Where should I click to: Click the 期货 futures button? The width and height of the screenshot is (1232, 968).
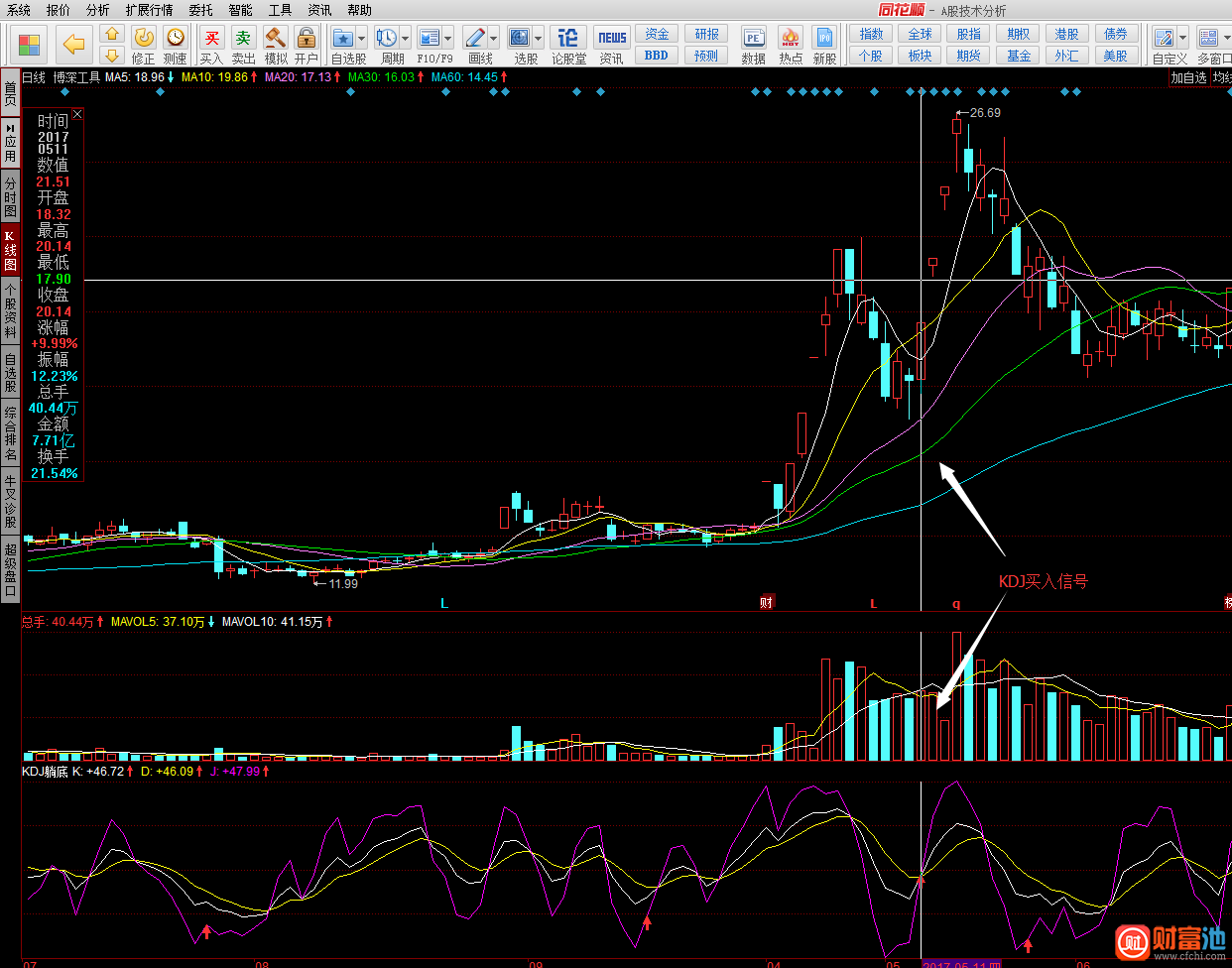point(969,56)
